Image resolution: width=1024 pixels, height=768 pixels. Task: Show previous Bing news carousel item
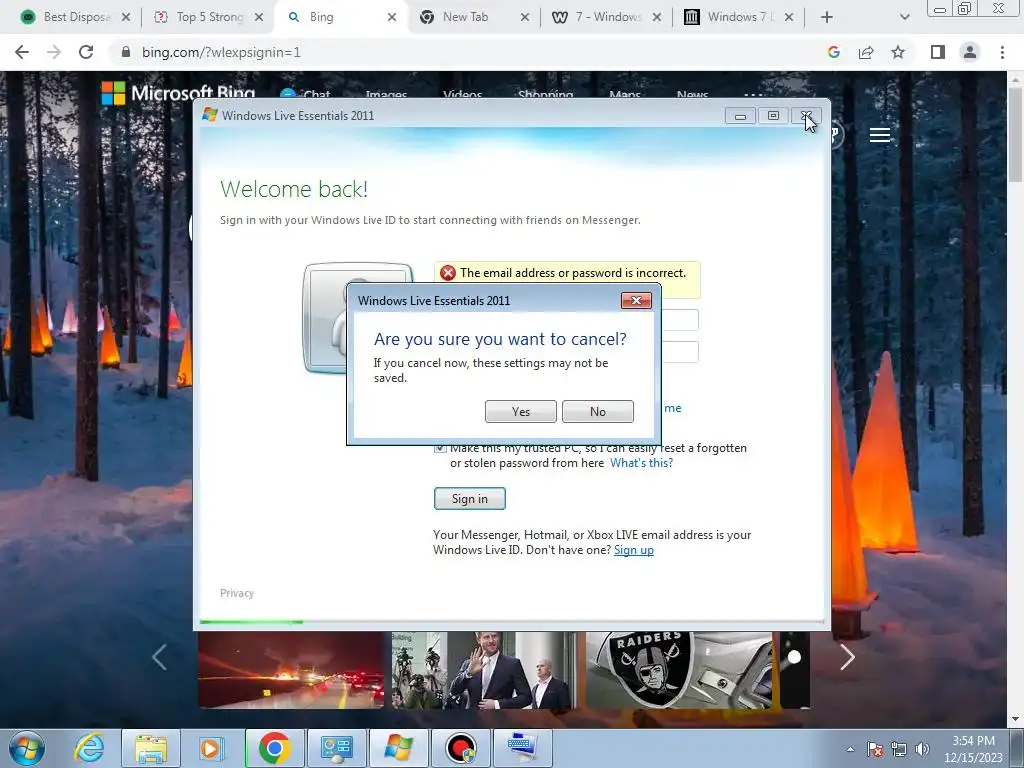159,657
